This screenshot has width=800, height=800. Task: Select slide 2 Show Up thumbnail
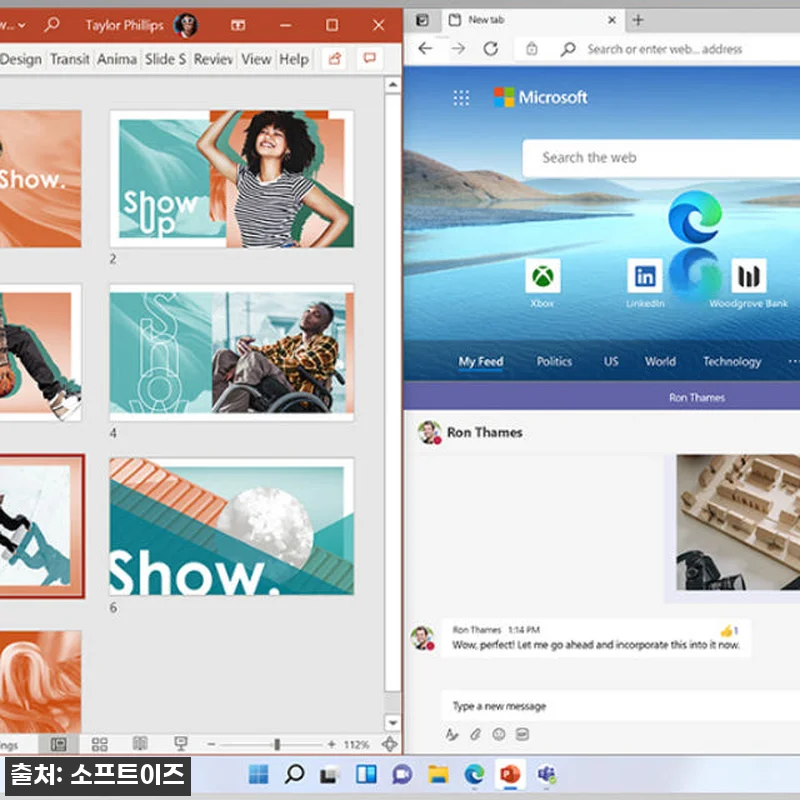232,179
